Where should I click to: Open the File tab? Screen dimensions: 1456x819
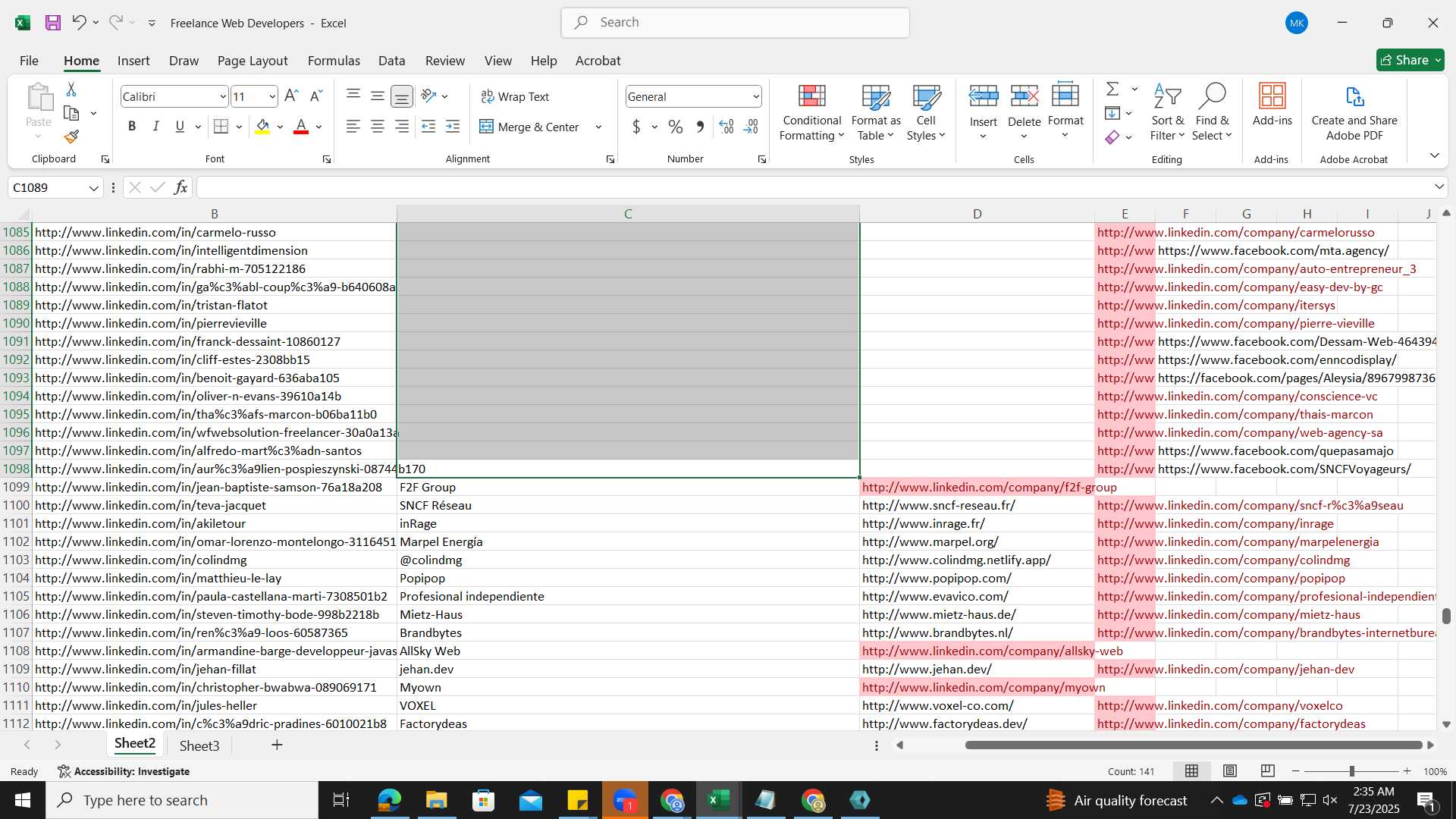coord(29,61)
